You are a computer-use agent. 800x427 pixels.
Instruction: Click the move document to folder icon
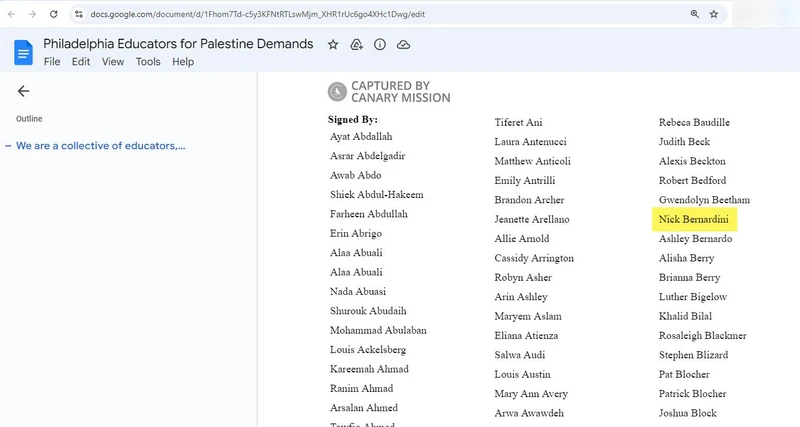coord(357,45)
